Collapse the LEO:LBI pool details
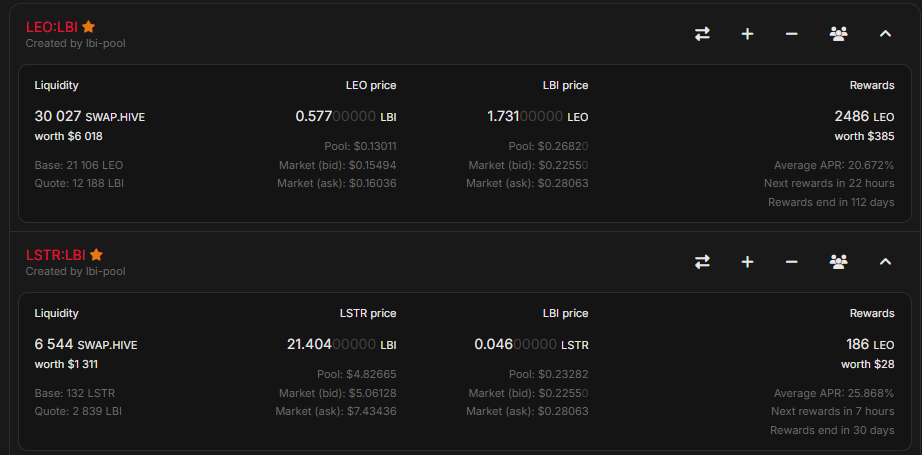The width and height of the screenshot is (922, 455). (x=885, y=34)
